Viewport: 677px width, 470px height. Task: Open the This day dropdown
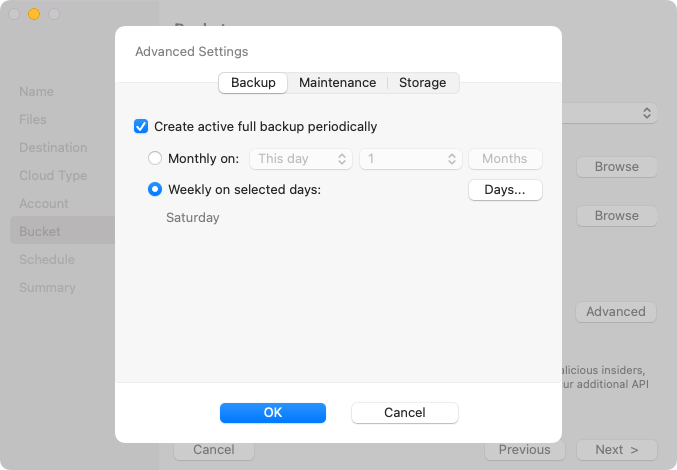(x=301, y=159)
